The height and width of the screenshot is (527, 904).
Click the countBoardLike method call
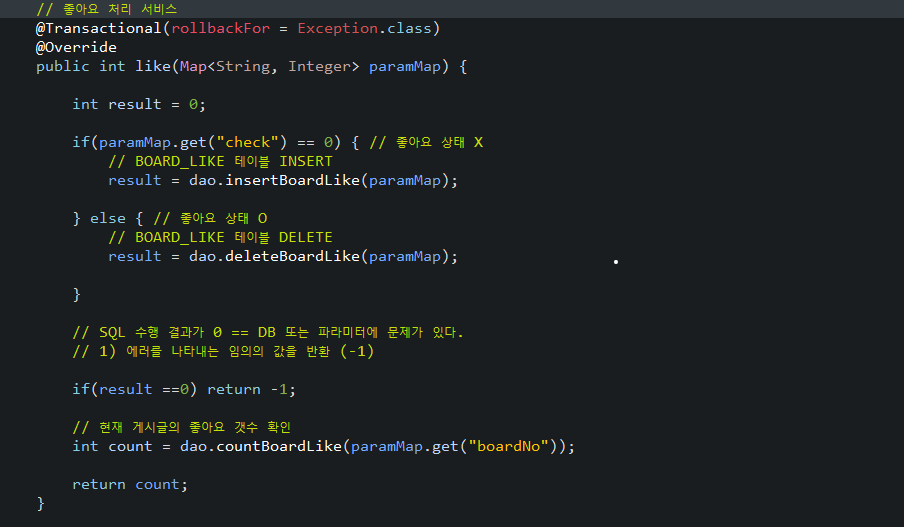point(278,447)
